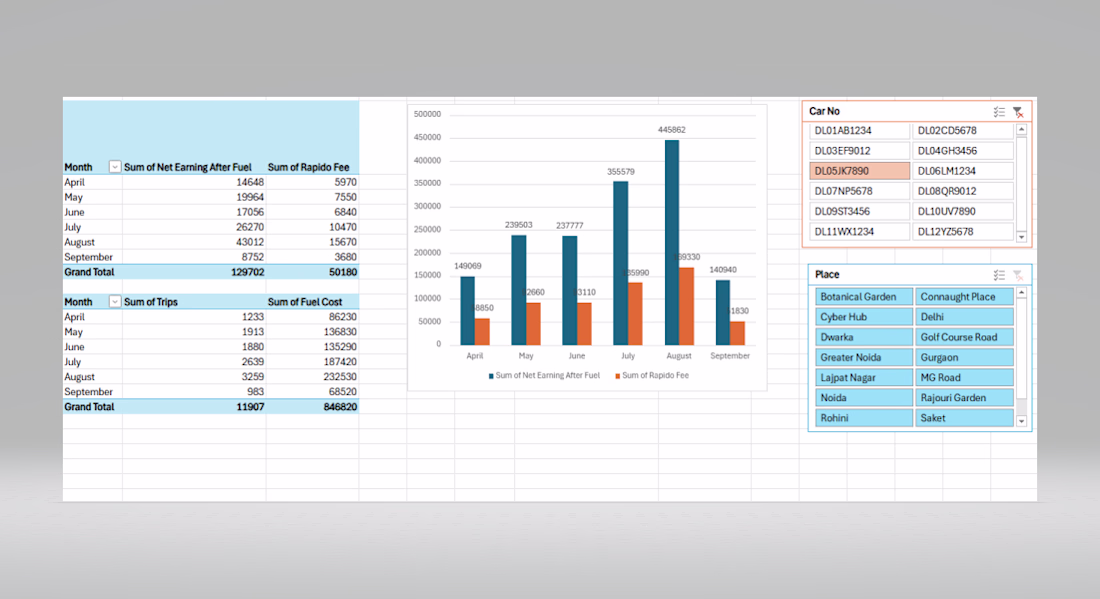The width and height of the screenshot is (1100, 599).
Task: Select car DL01AB1234 in slicer
Action: (x=859, y=130)
